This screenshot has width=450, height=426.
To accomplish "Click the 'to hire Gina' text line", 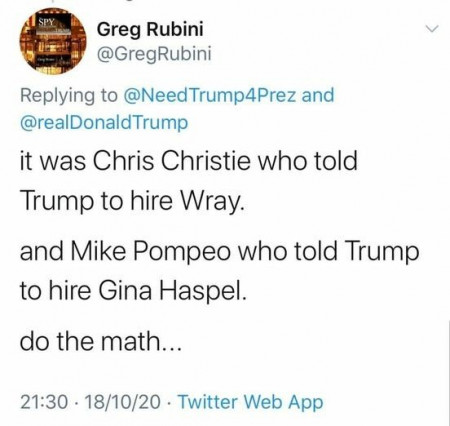I will [133, 290].
